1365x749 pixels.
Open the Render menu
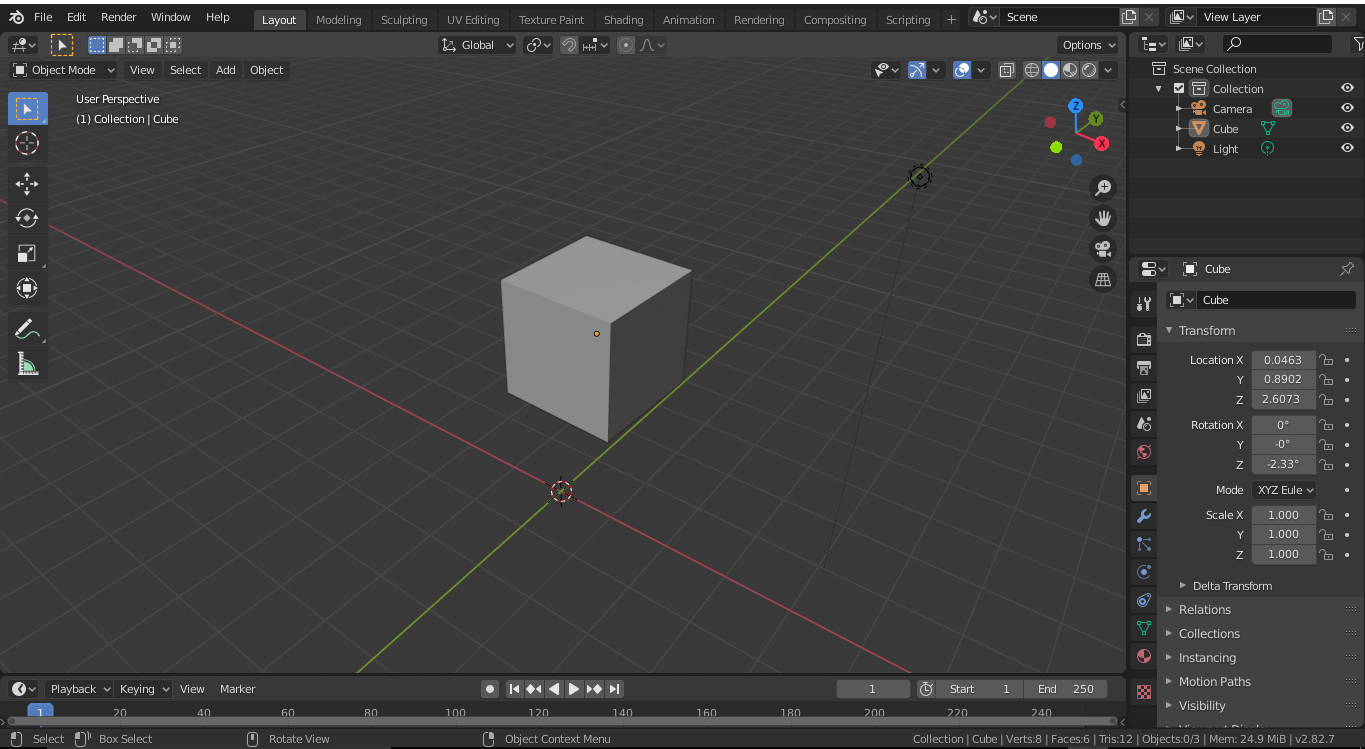click(x=119, y=17)
